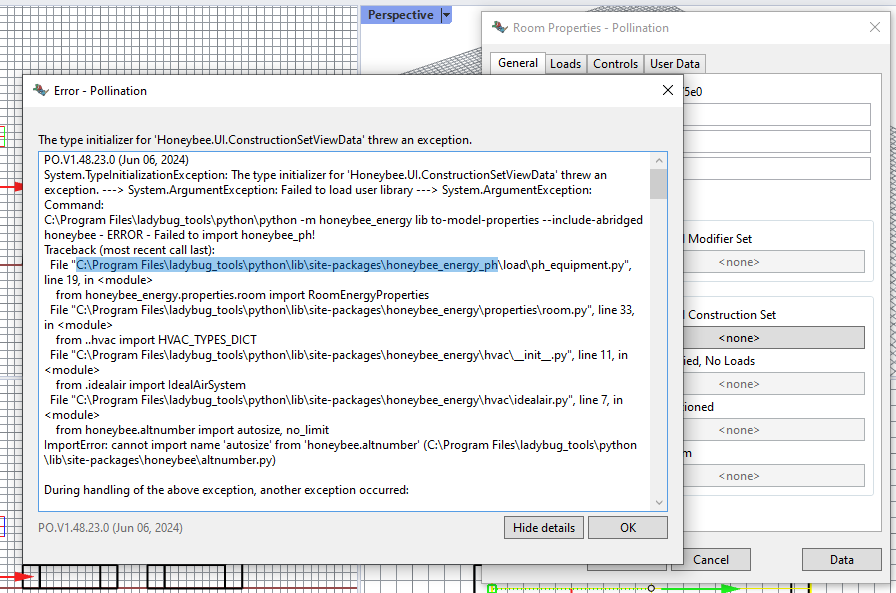The width and height of the screenshot is (896, 593).
Task: Click the error summary message above the details box
Action: click(x=255, y=140)
